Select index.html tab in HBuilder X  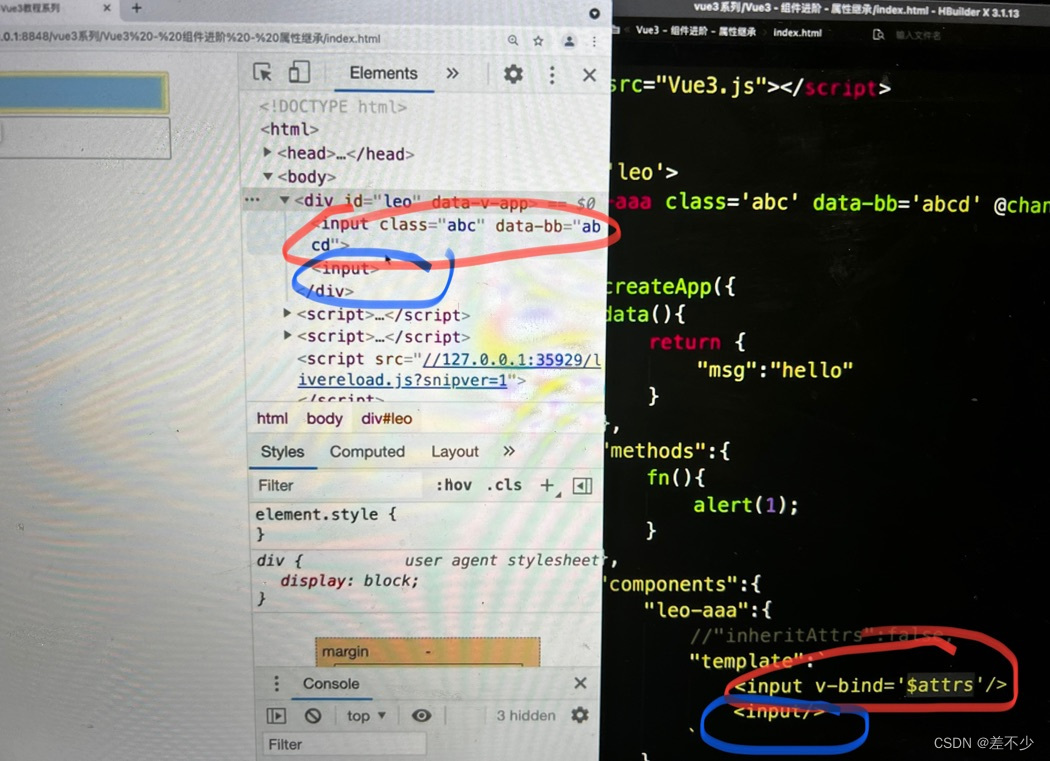click(x=797, y=32)
